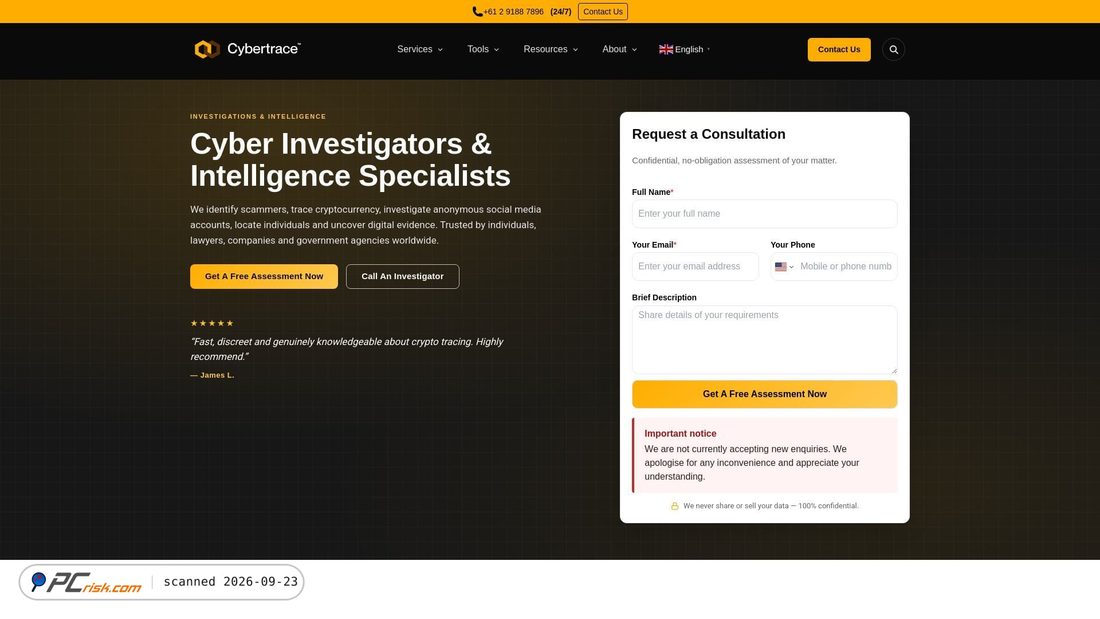Screen dimensions: 1100x619
Task: Click 'We are not currently accepting new enquiries' text
Action: pos(752,462)
